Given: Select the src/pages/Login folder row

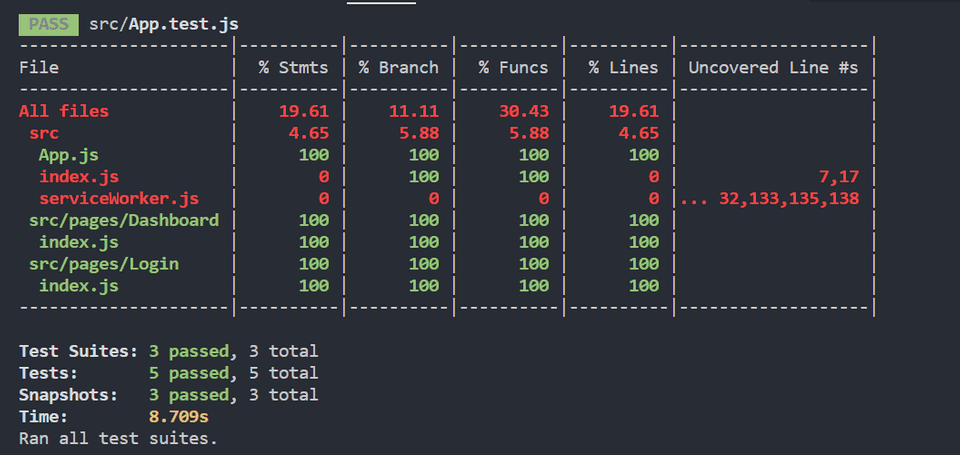Looking at the screenshot, I should [x=104, y=264].
